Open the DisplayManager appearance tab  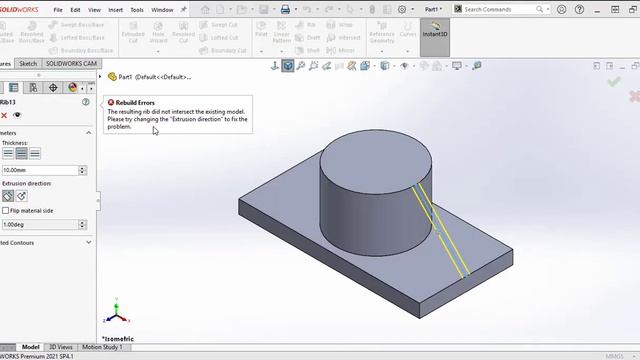(73, 88)
